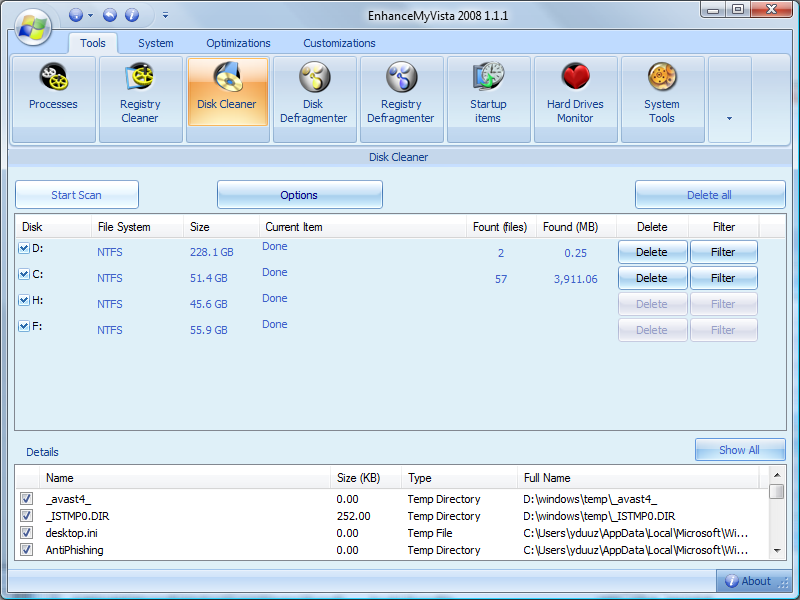Click the Show All button
800x600 pixels.
(740, 450)
